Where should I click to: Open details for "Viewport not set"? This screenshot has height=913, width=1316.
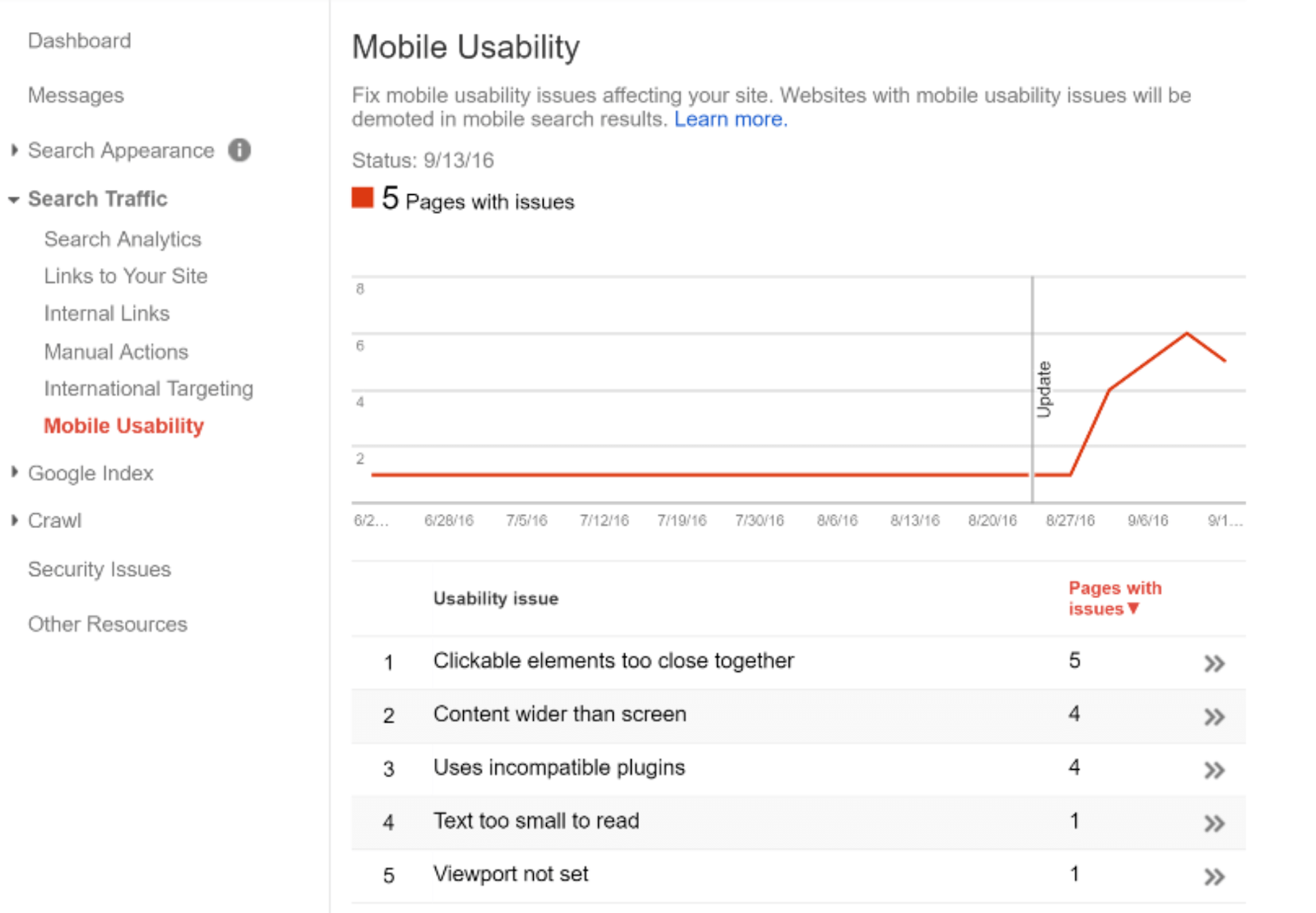1214,876
